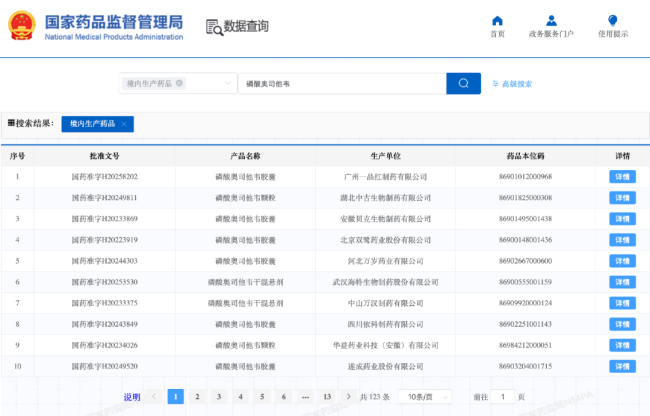Open the 首页 home icon
650x416 pixels.
click(497, 21)
